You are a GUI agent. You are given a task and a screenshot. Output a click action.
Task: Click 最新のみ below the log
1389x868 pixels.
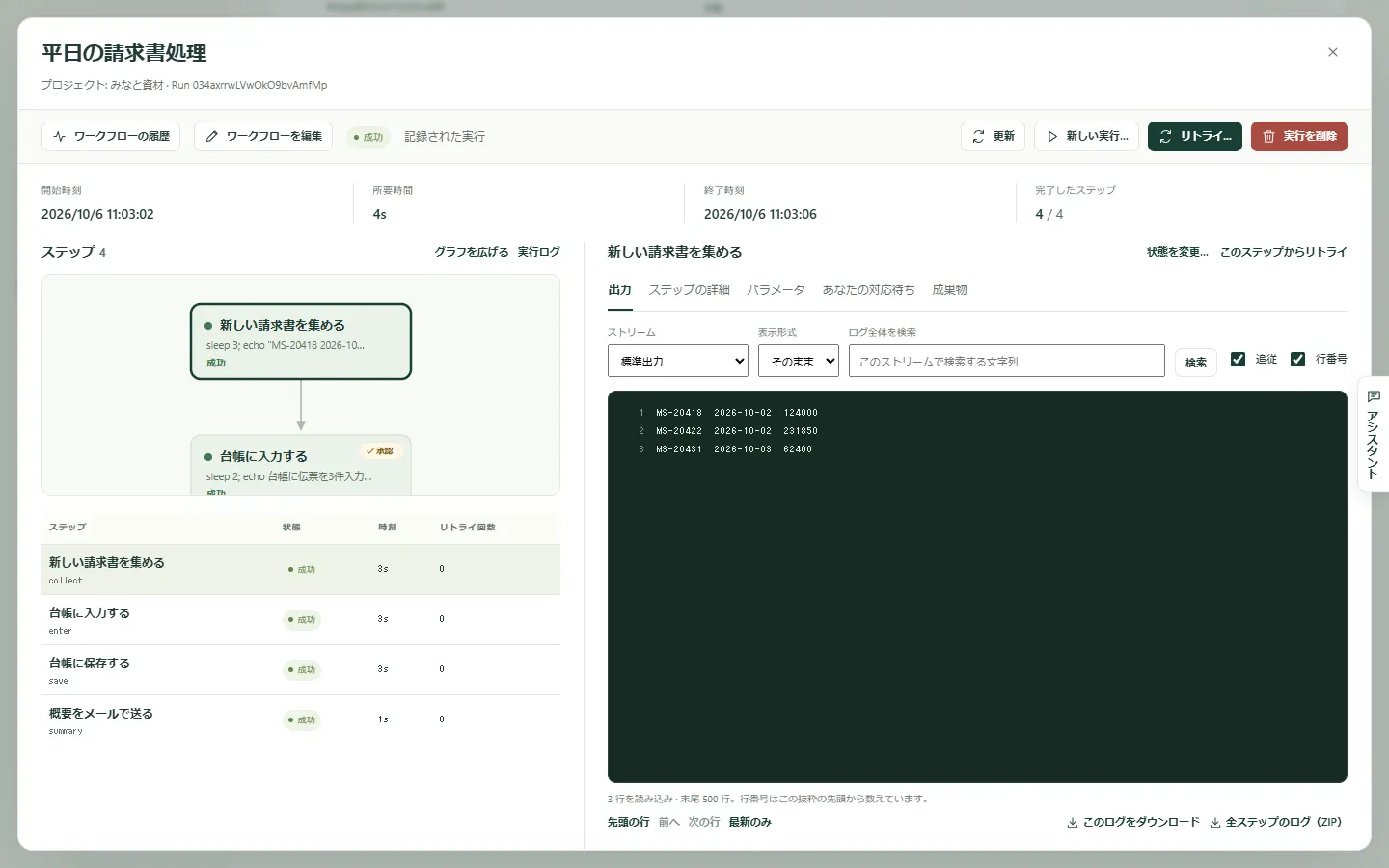point(749,823)
